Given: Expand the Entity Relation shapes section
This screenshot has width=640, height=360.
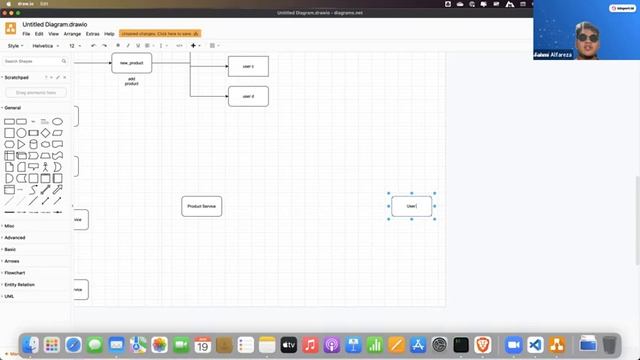Looking at the screenshot, I should (x=18, y=284).
